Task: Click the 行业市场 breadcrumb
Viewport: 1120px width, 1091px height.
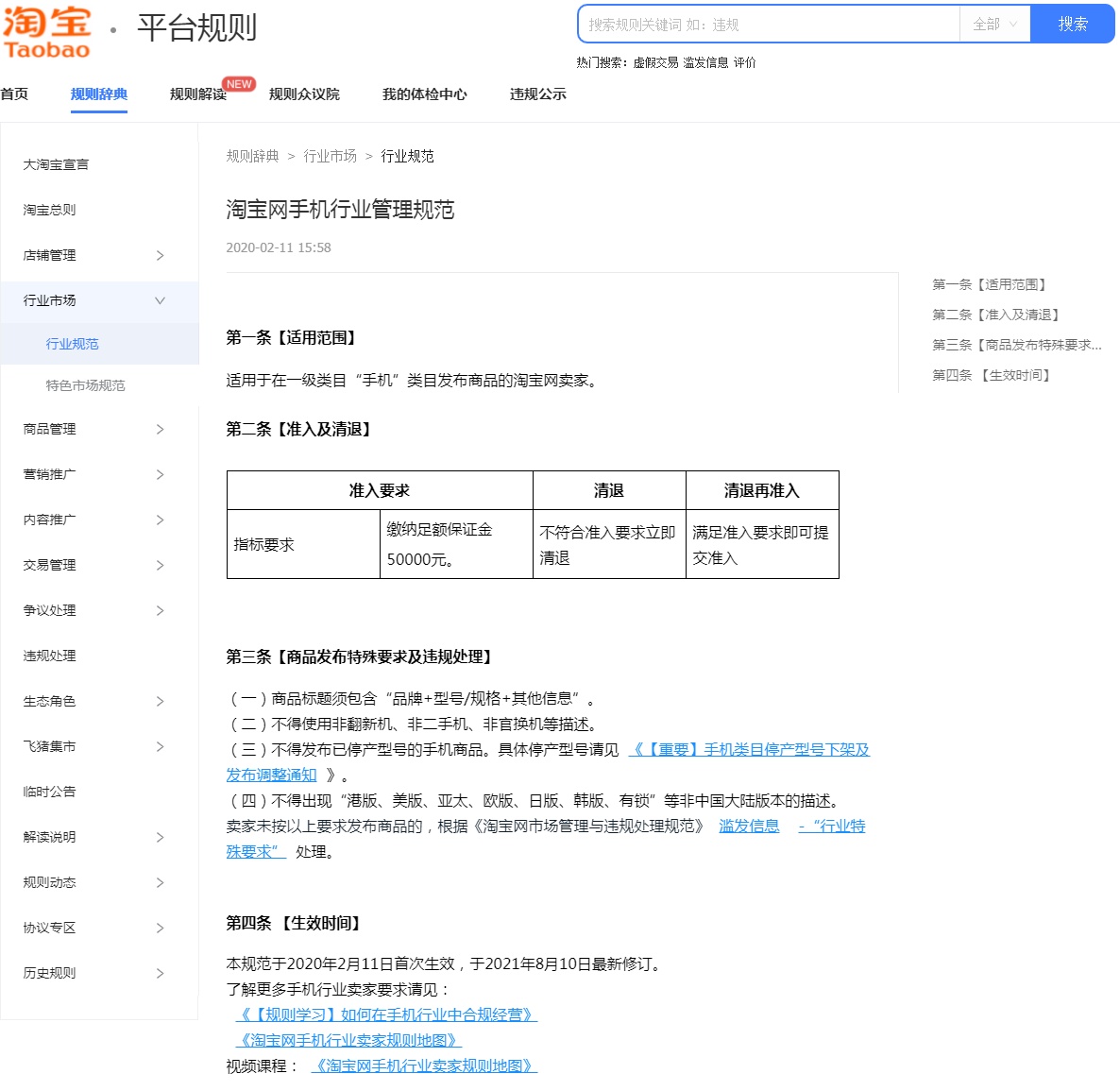Action: tap(330, 157)
